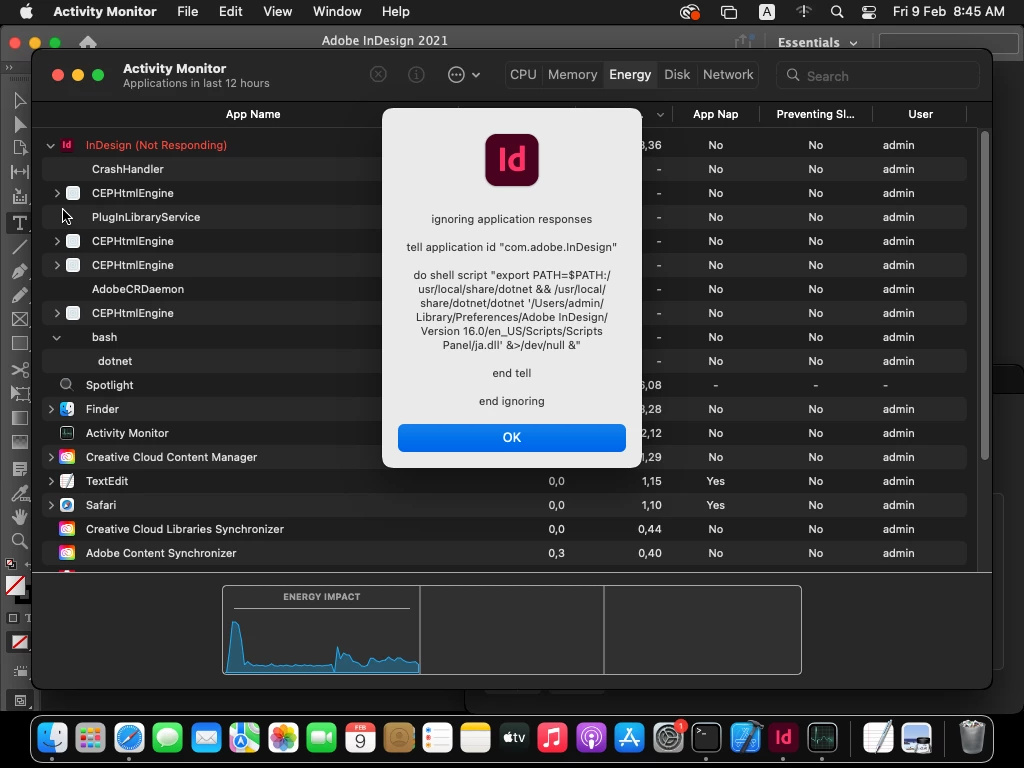Click the process list vertical scrollbar
Screen dimensions: 1024x768
coord(985,295)
